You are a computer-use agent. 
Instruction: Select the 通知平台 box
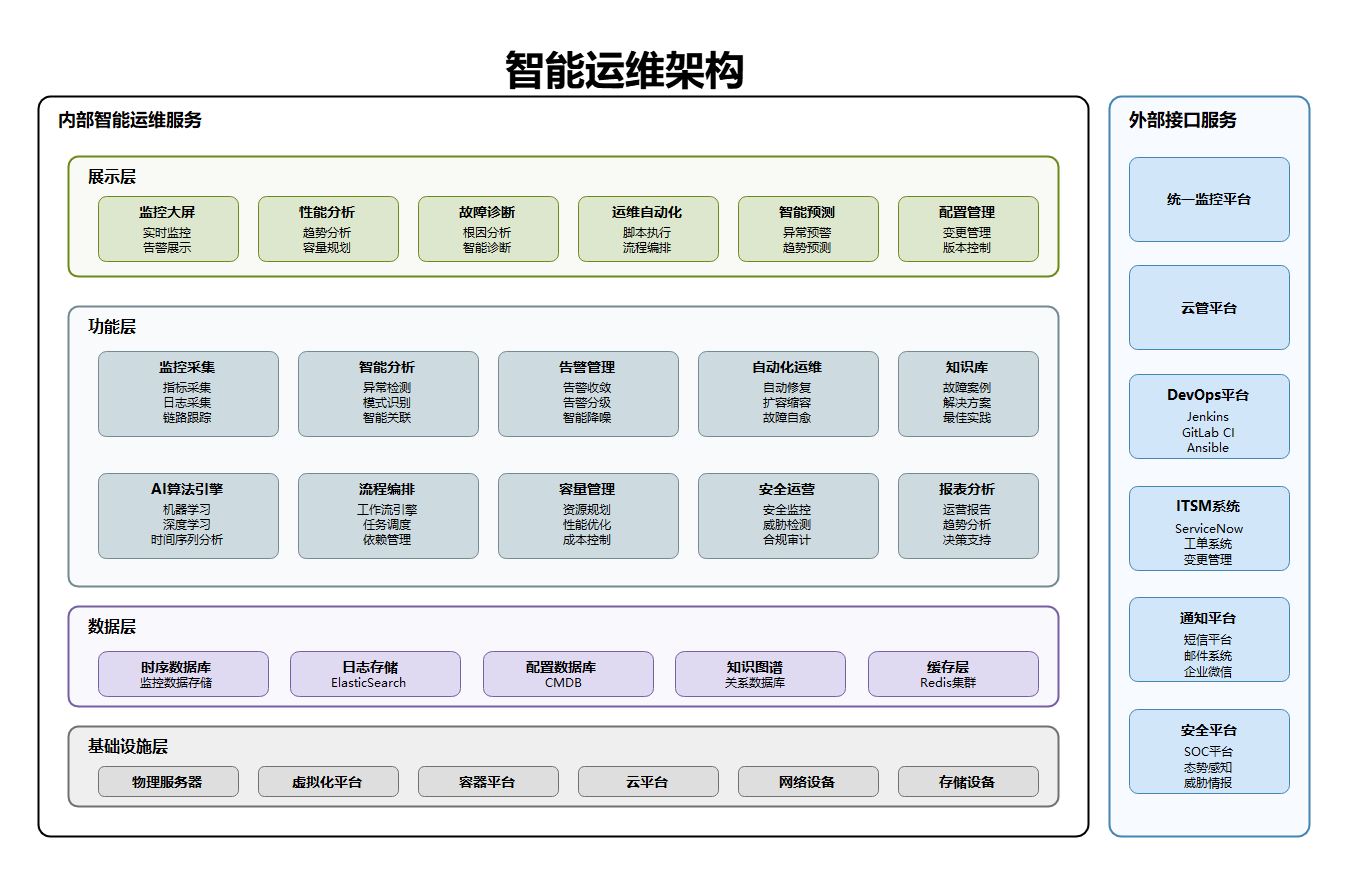tap(1209, 640)
